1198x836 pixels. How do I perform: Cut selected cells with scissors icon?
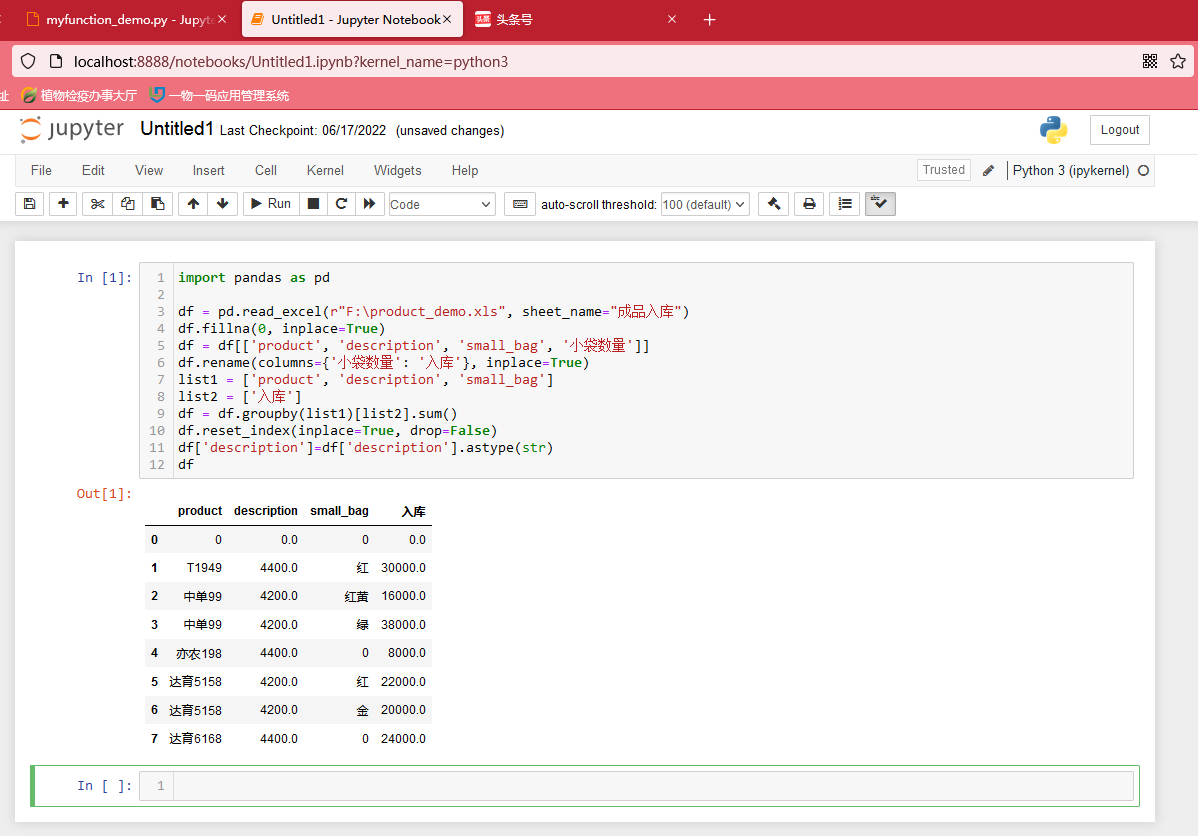[98, 204]
